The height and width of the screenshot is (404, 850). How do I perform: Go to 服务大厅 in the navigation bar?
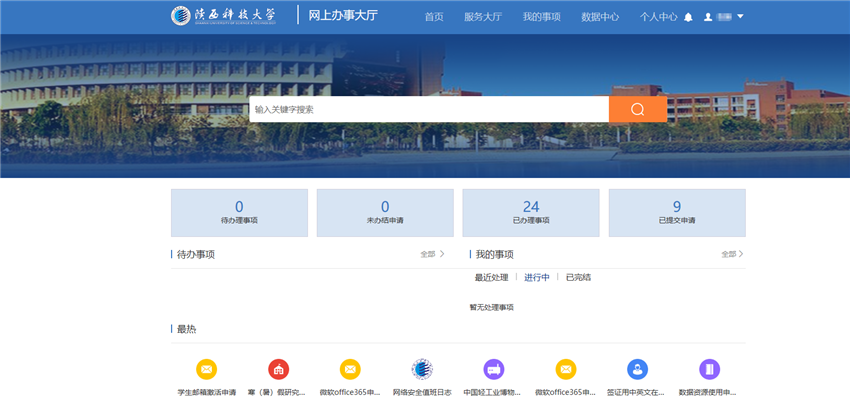click(x=482, y=17)
